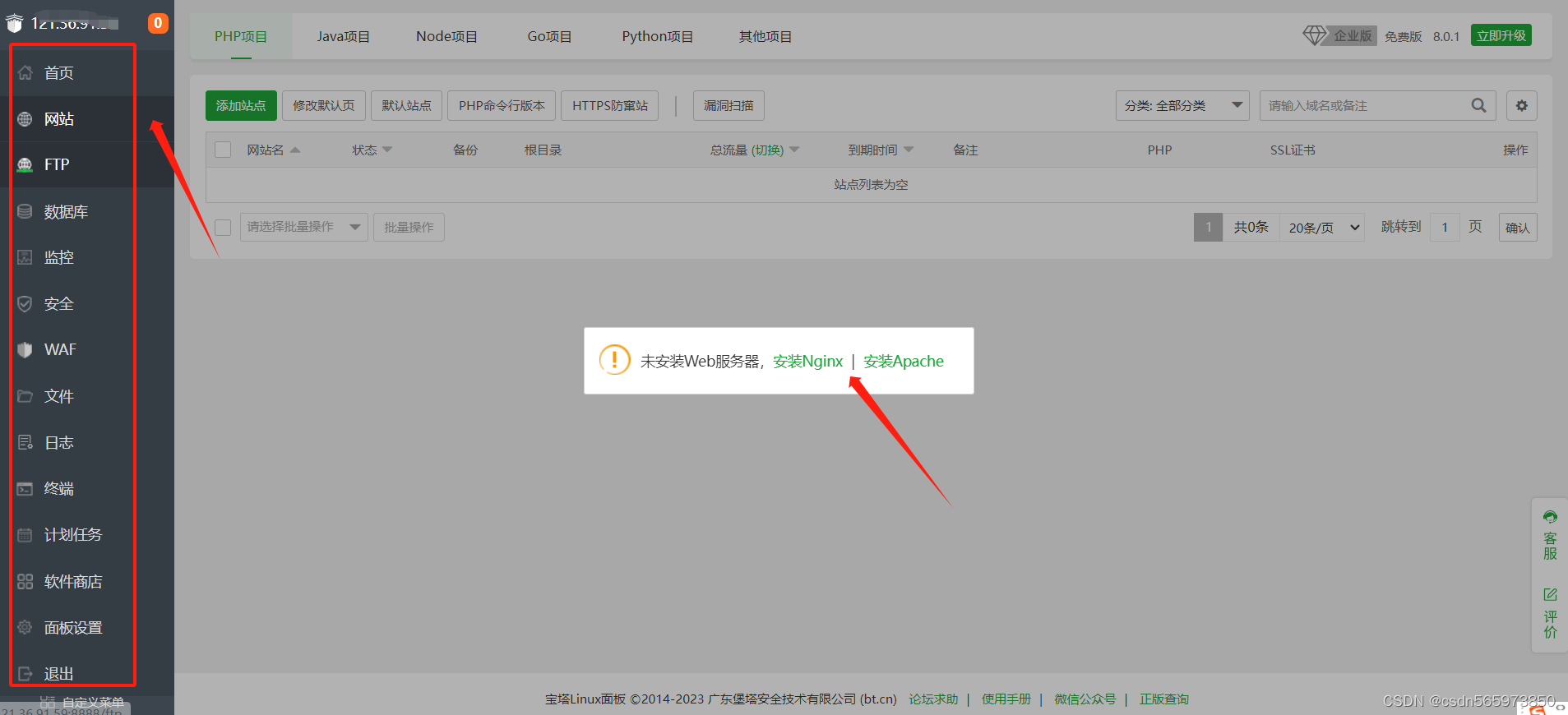The width and height of the screenshot is (1568, 715).
Task: Click the 修改默认页 button
Action: [324, 105]
